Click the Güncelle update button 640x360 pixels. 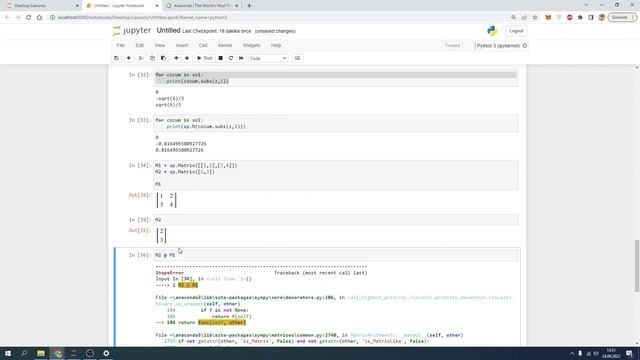pos(622,18)
